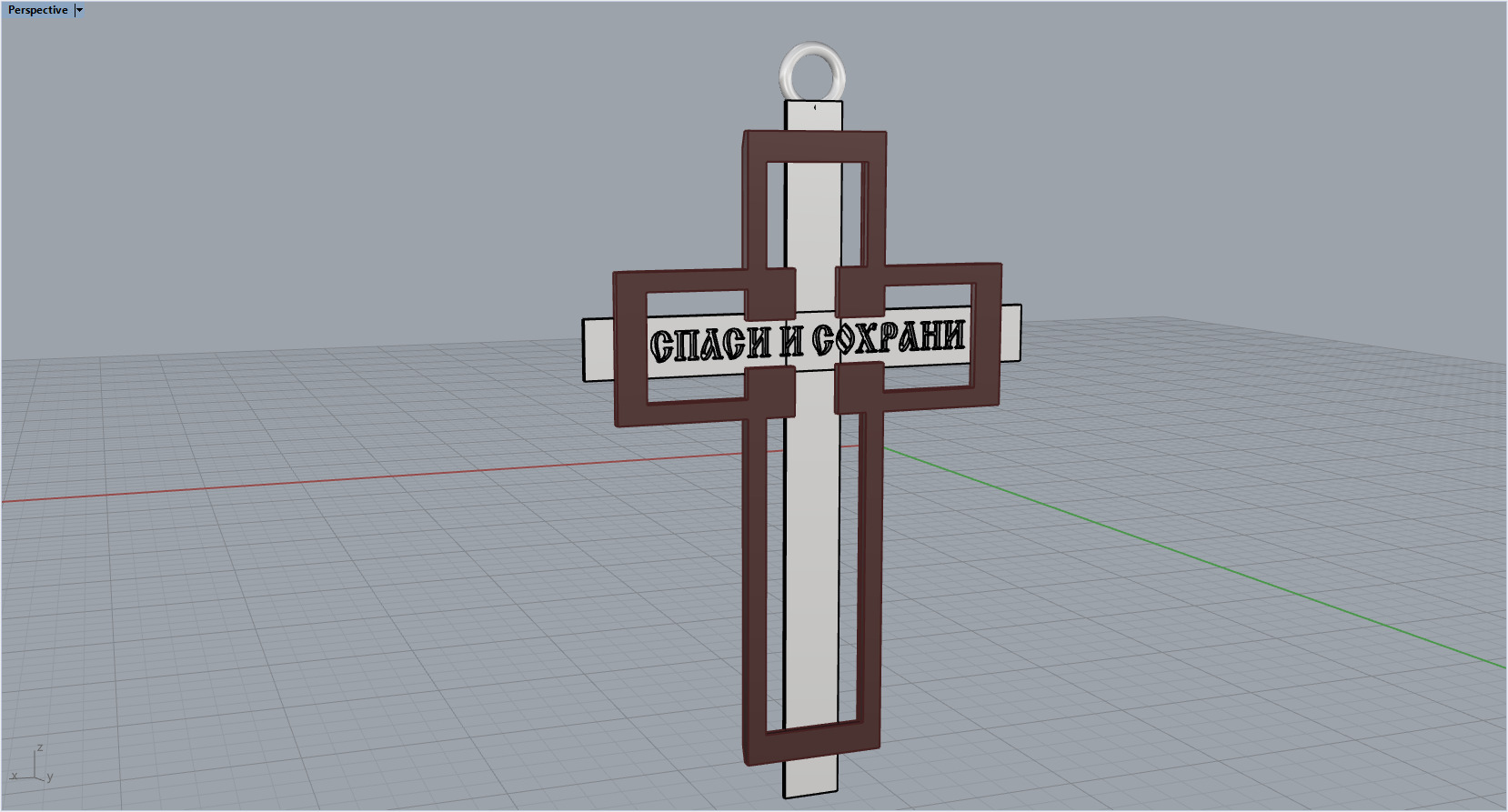This screenshot has width=1508, height=812.
Task: Open the Perspective viewport dropdown arrow
Action: pyautogui.click(x=79, y=10)
